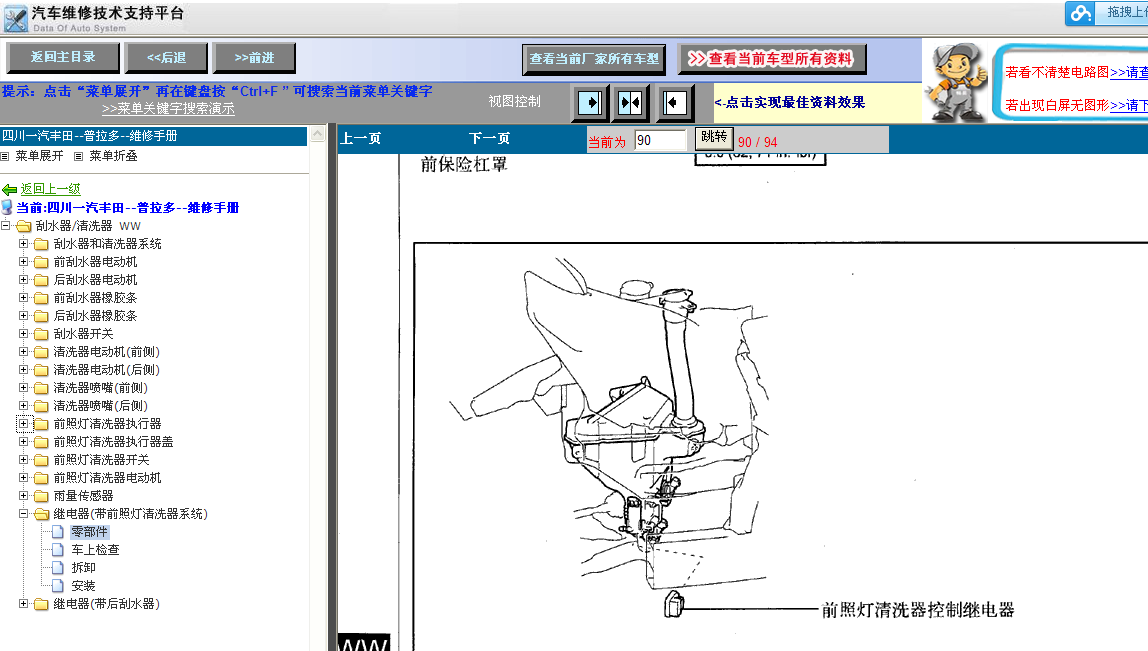Go to previous page via 上一页

click(x=360, y=139)
